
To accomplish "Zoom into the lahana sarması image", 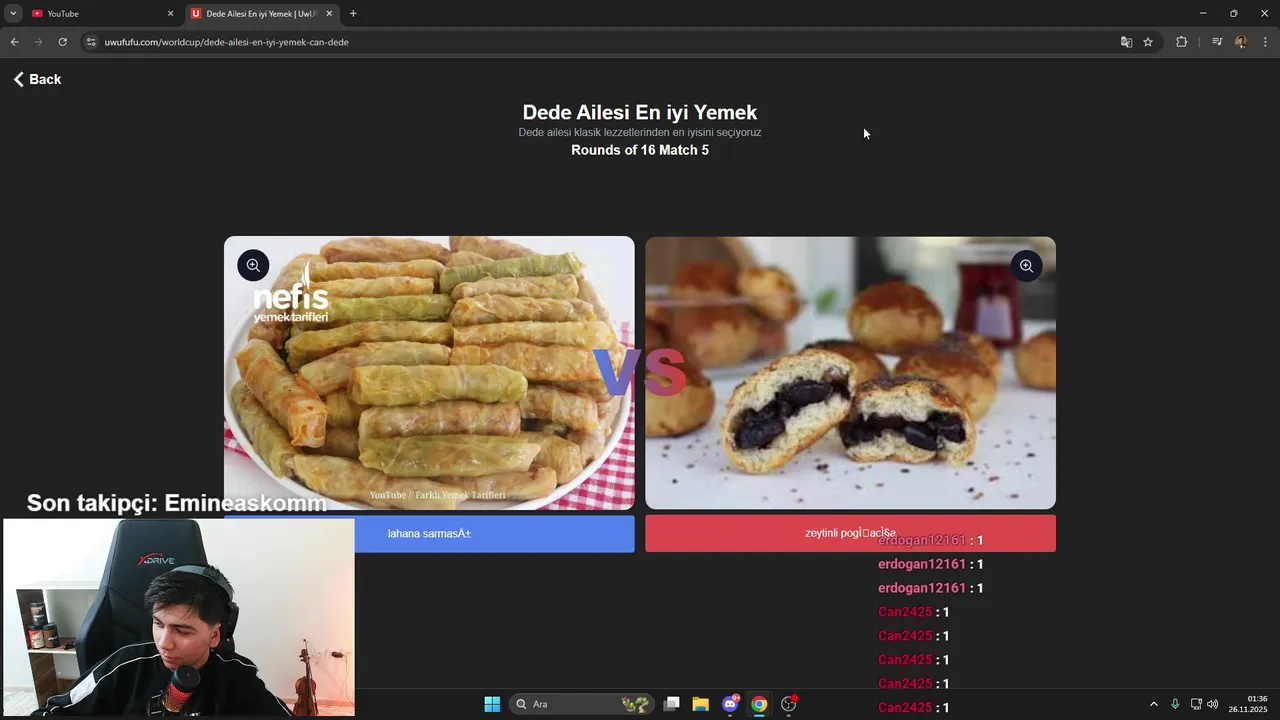I will [x=253, y=265].
